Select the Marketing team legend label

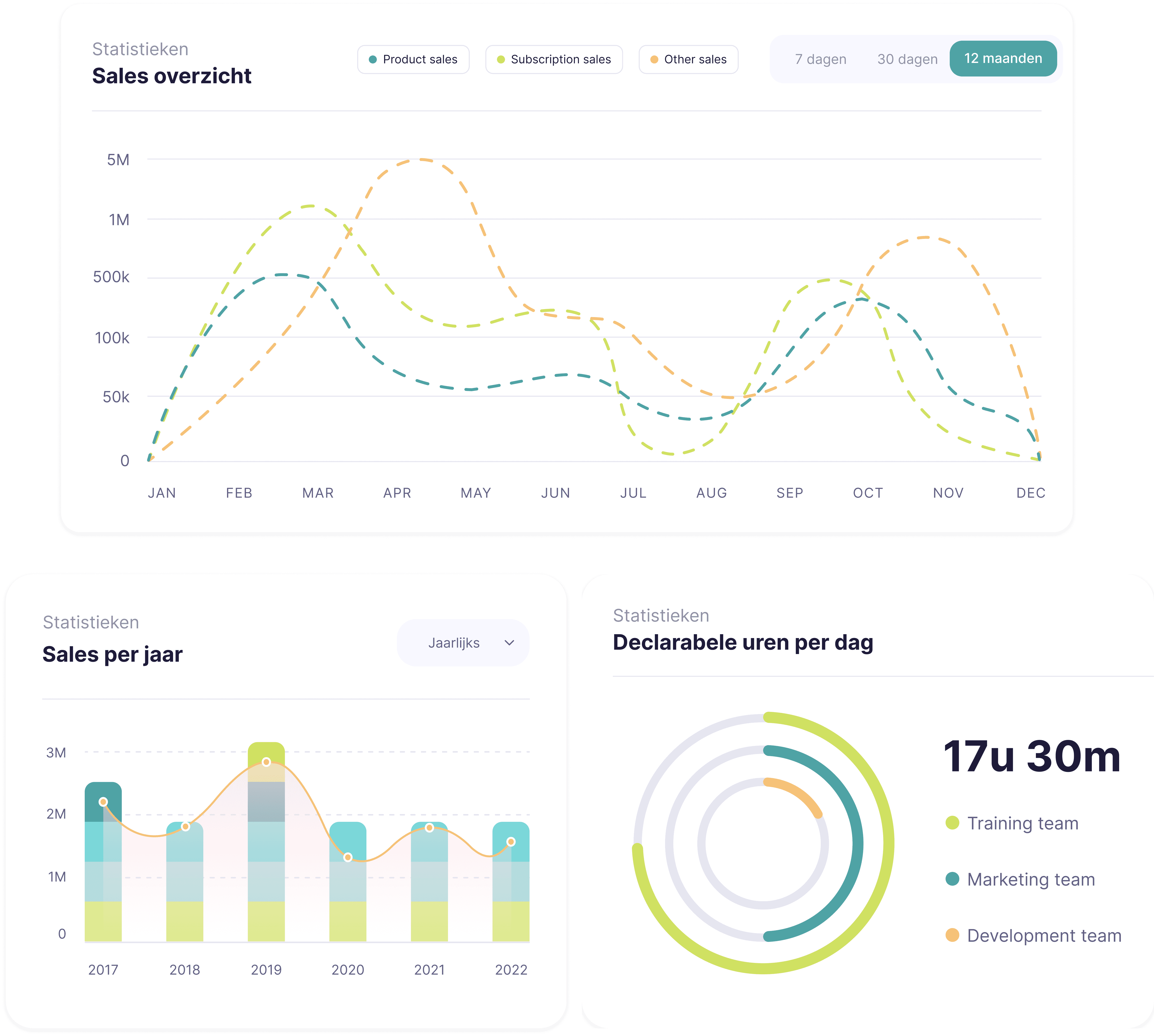[x=1031, y=879]
